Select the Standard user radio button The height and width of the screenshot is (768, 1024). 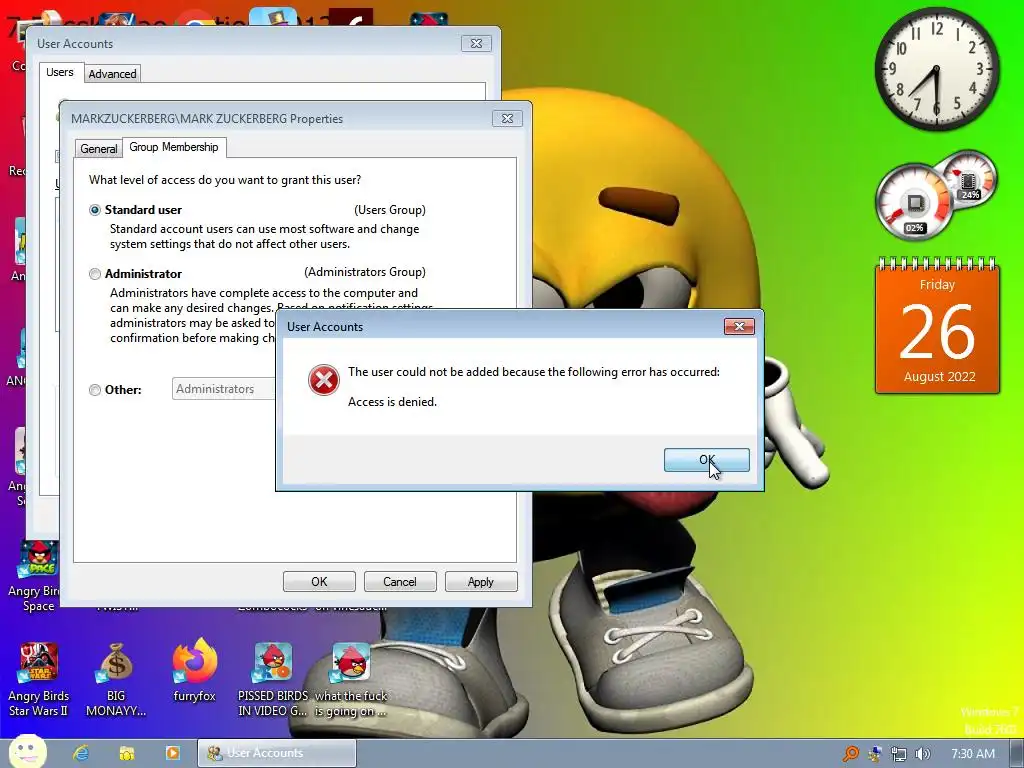[95, 210]
